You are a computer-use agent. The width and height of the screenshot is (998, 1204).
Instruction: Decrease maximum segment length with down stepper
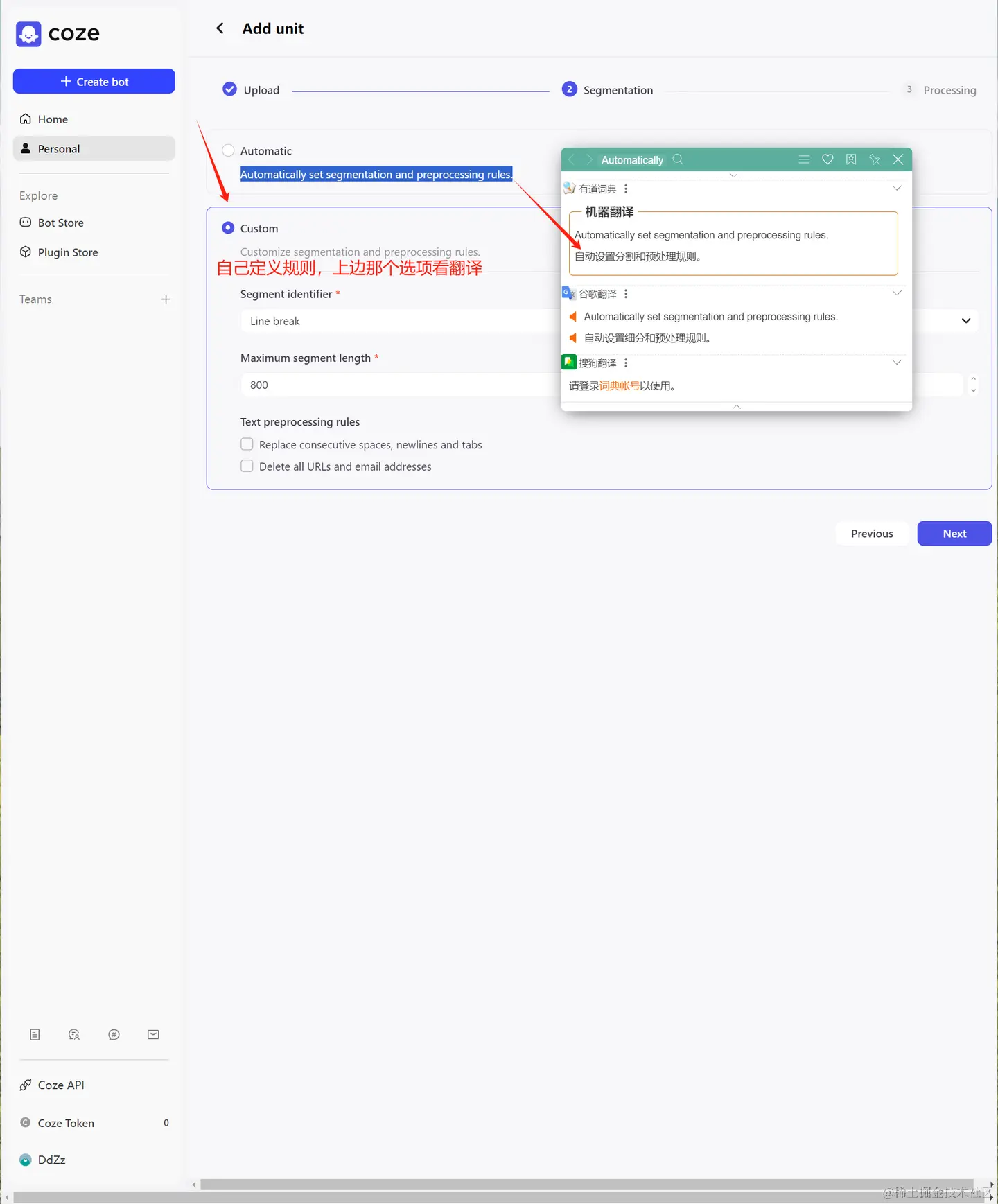tap(973, 390)
